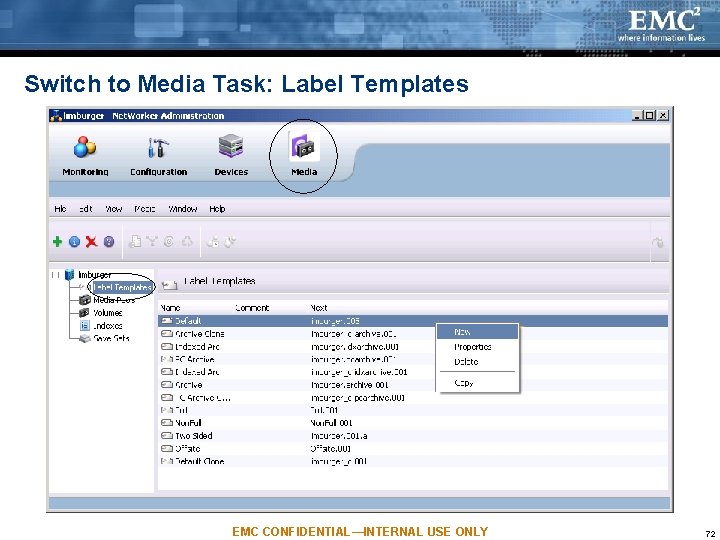Open the Window menu

[x=183, y=209]
